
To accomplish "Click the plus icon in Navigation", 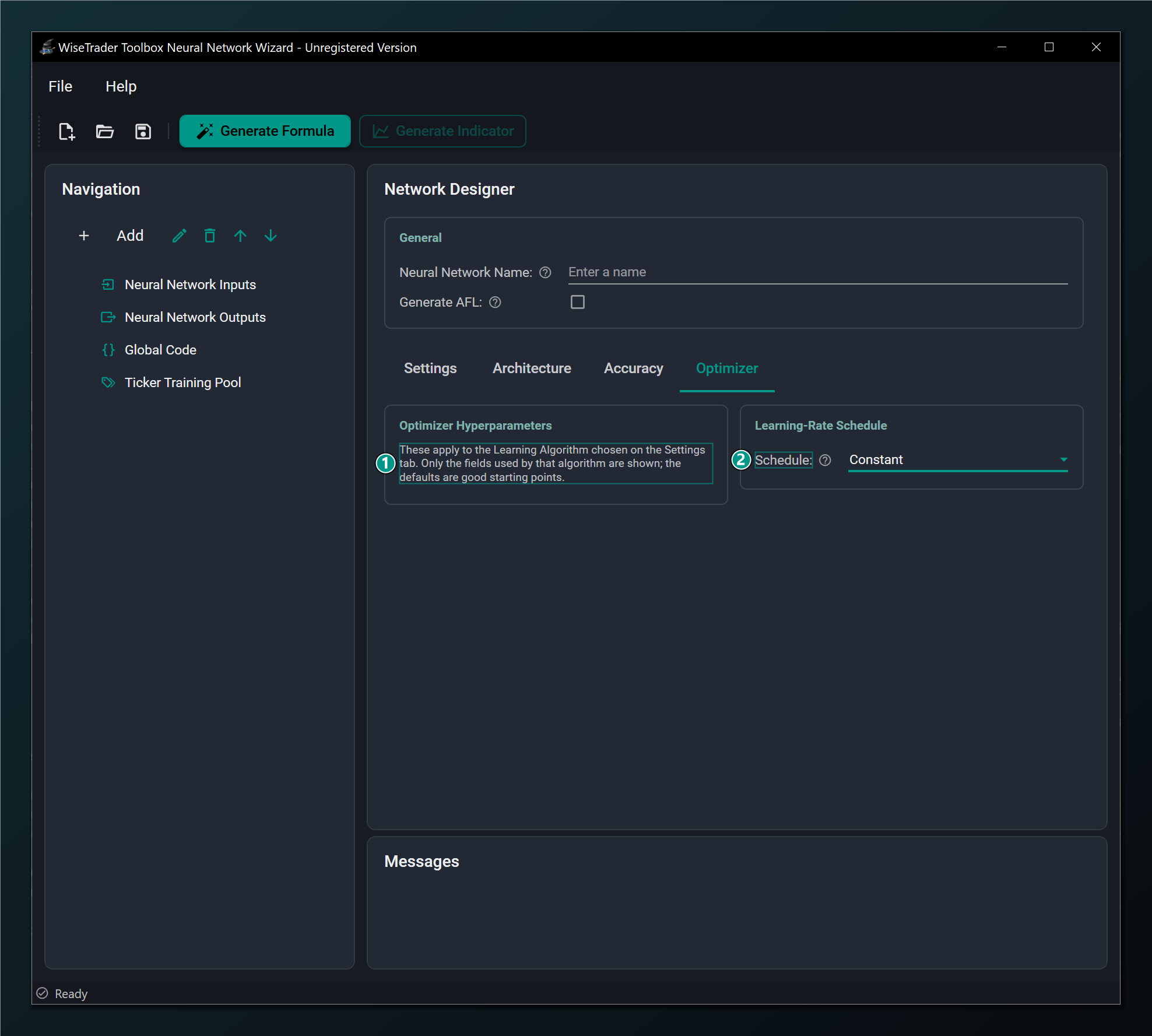I will (x=84, y=236).
